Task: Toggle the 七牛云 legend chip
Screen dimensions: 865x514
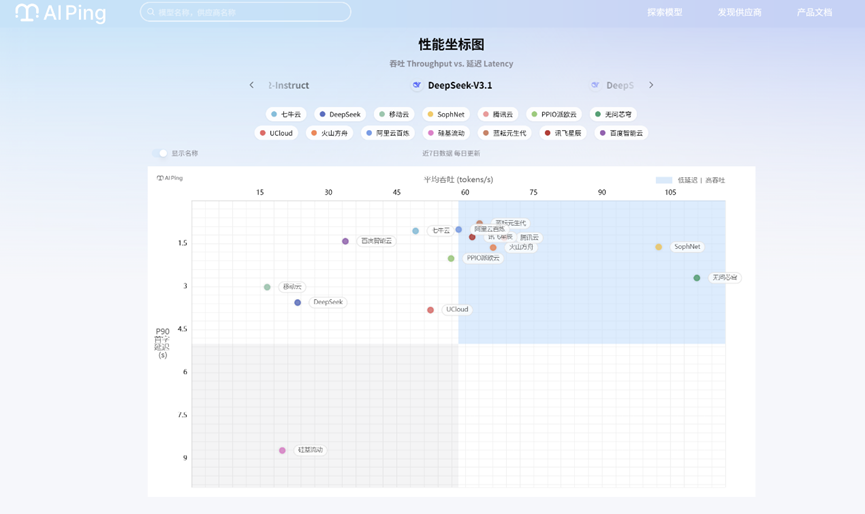Action: (286, 114)
